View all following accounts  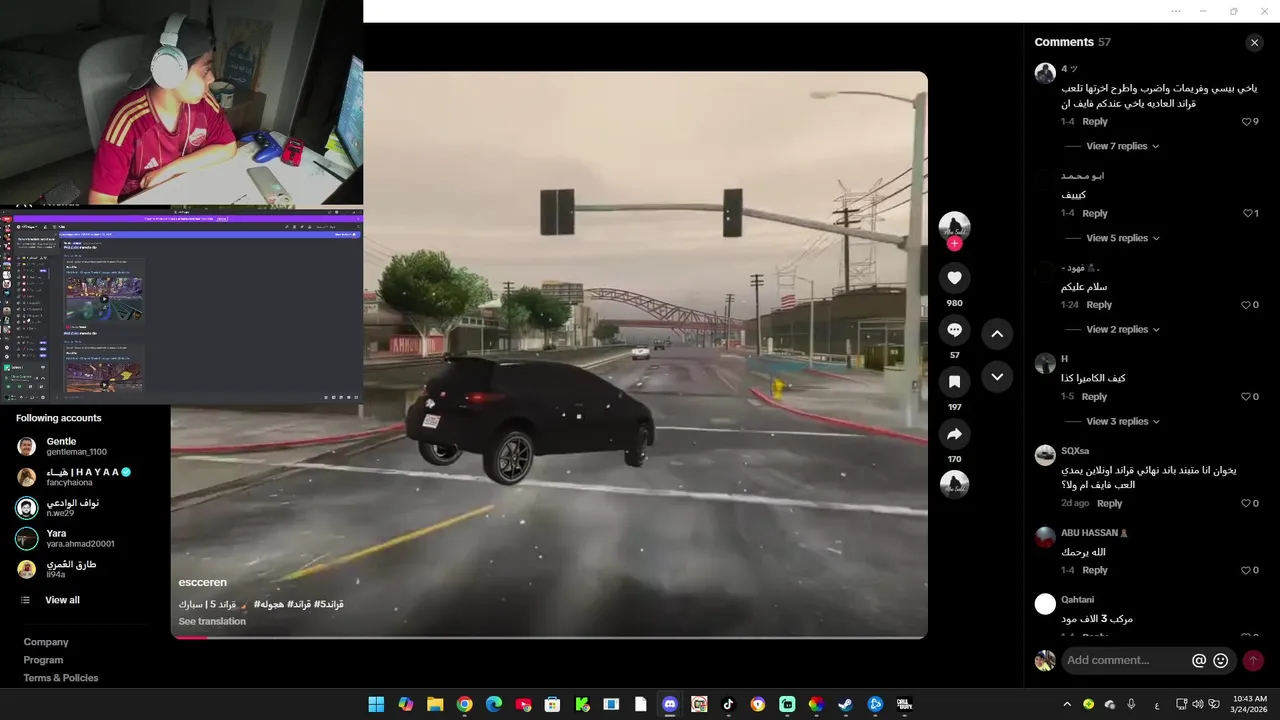62,600
